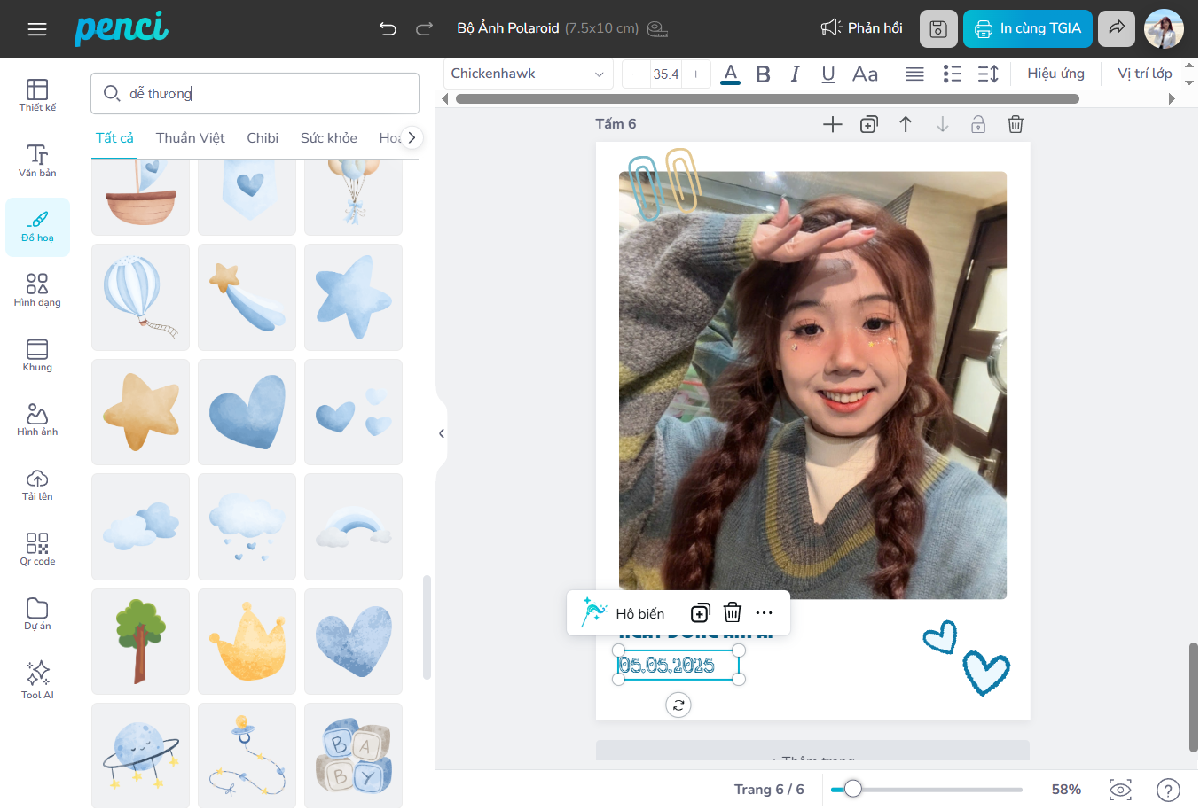Toggle italic text formatting
This screenshot has width=1198, height=808.
click(795, 74)
